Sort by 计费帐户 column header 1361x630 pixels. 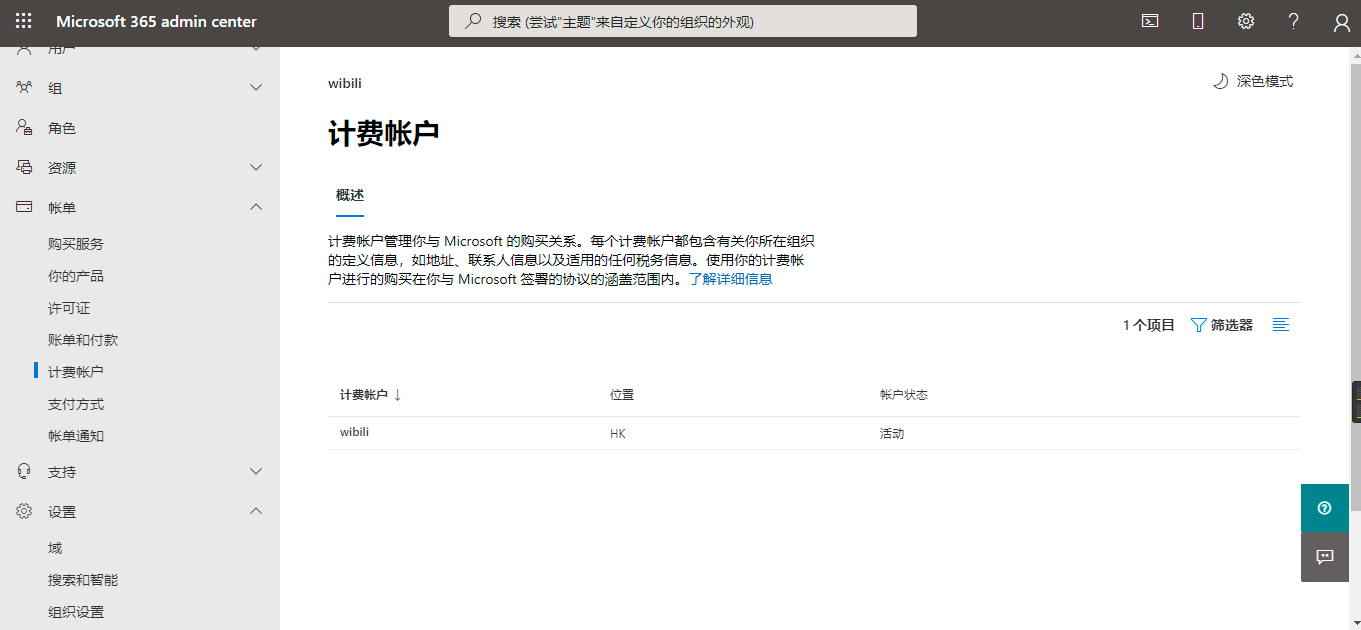coord(364,395)
